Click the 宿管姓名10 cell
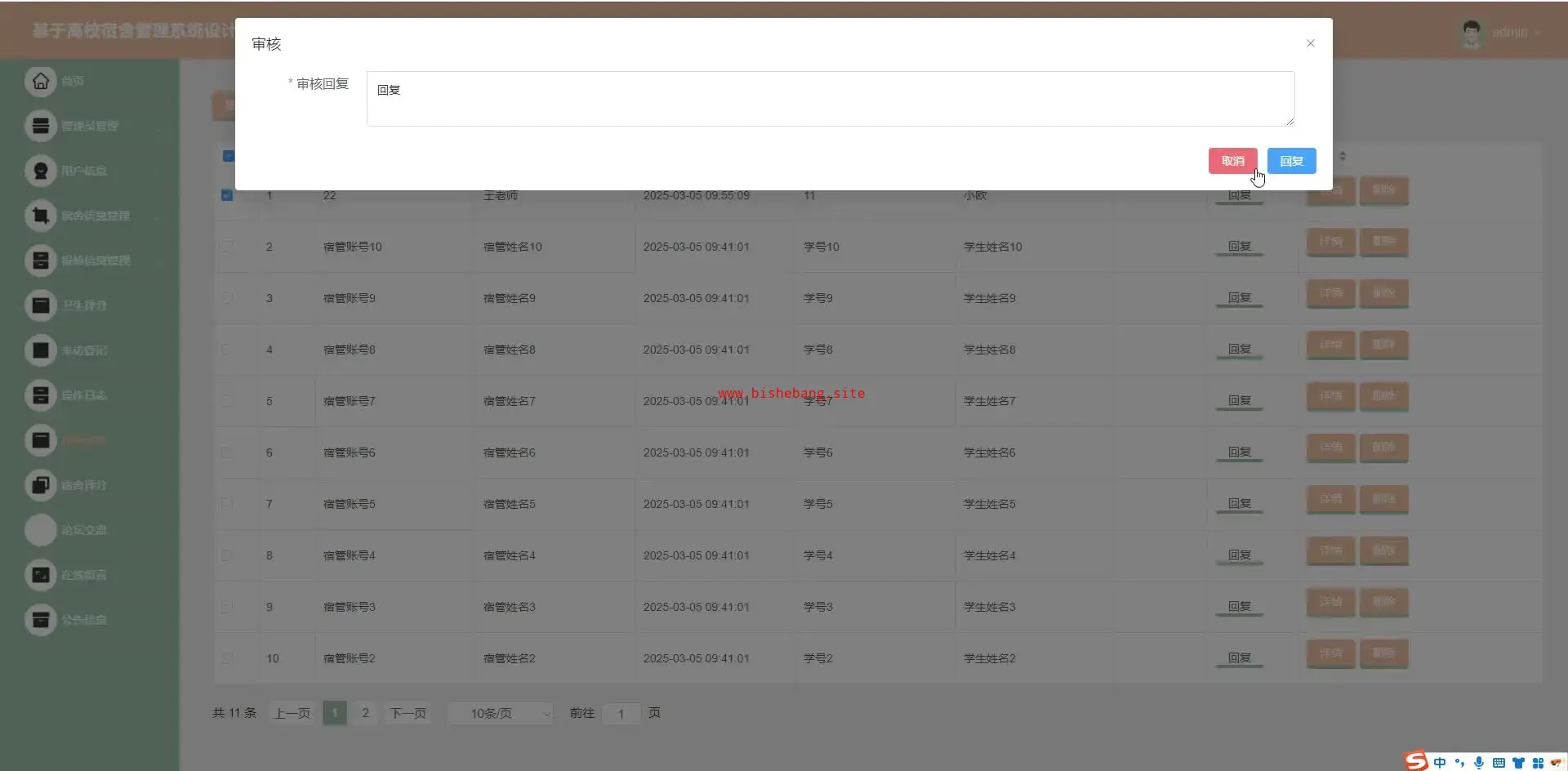 pos(513,247)
